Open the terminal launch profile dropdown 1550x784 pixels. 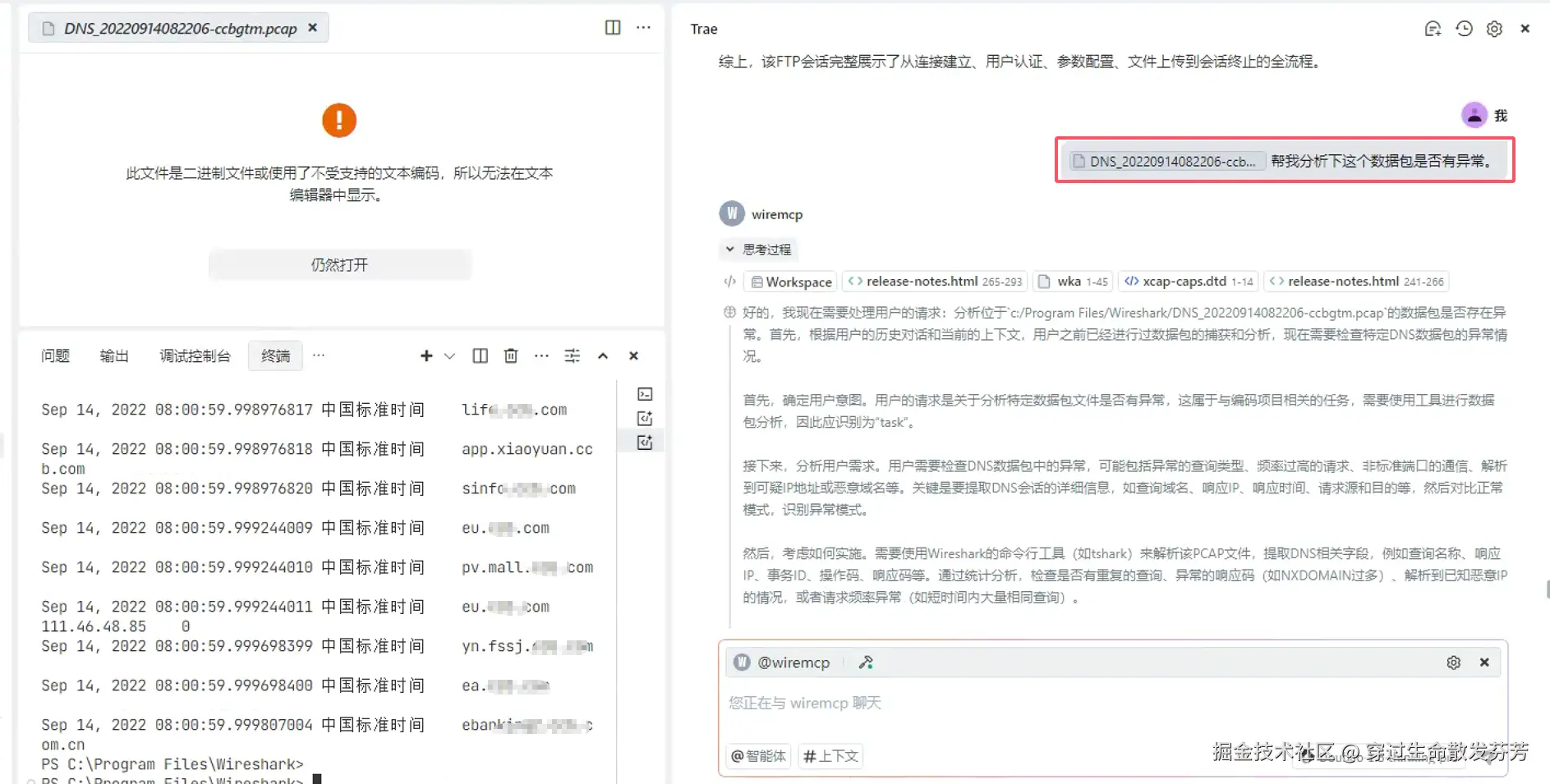pos(449,355)
